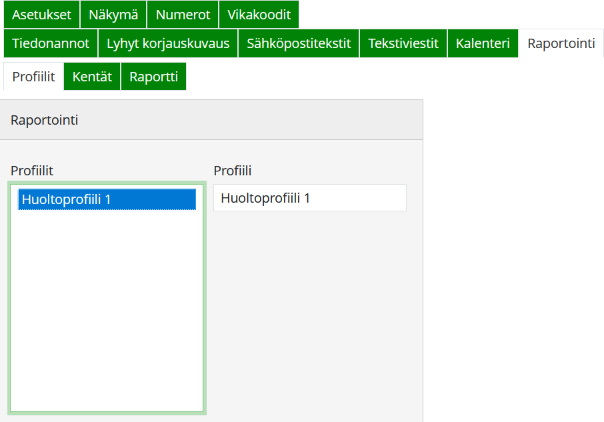The image size is (604, 422).
Task: Select the Profiilit sub-tab
Action: [x=33, y=77]
